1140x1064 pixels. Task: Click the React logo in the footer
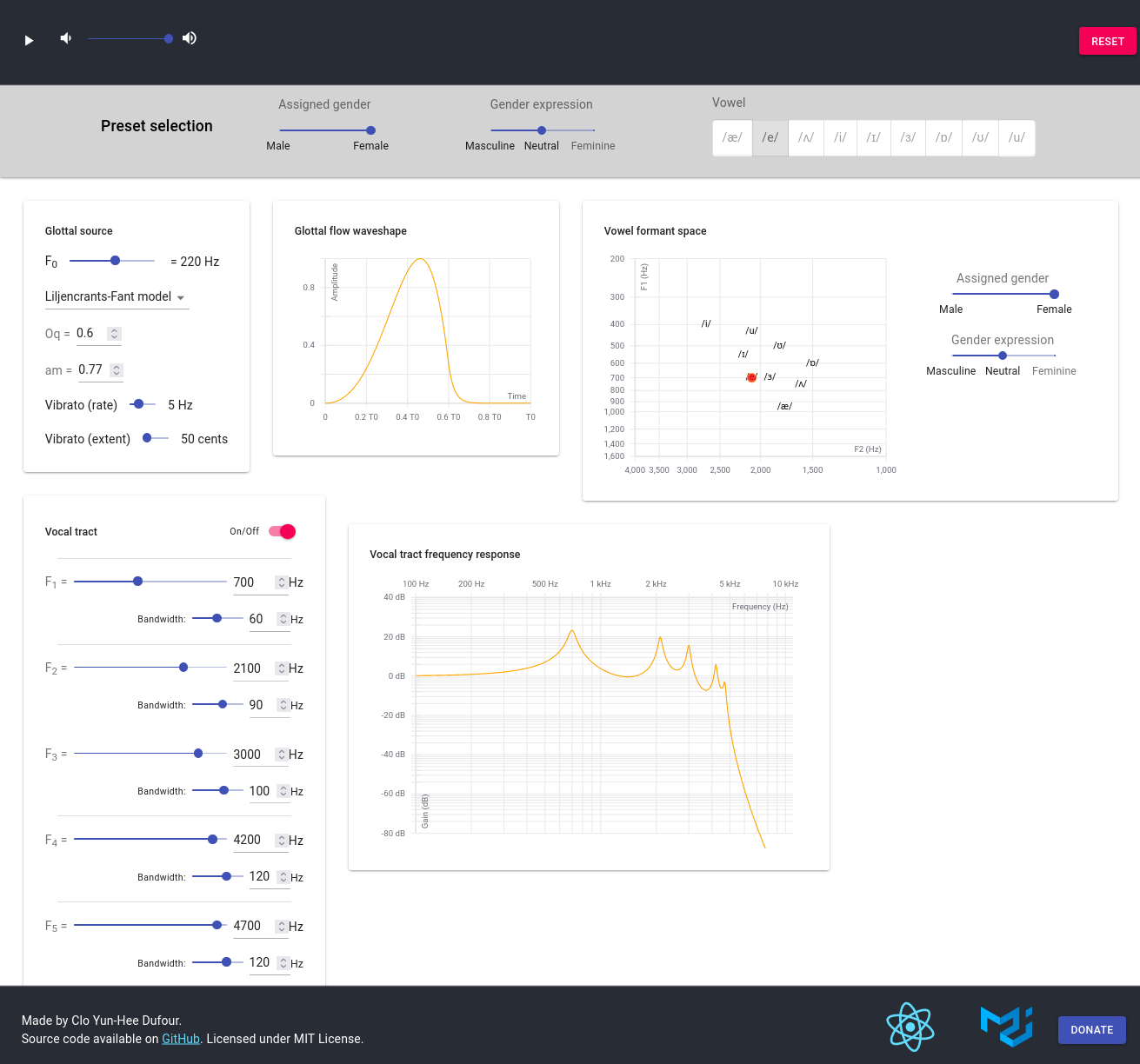tap(910, 1027)
